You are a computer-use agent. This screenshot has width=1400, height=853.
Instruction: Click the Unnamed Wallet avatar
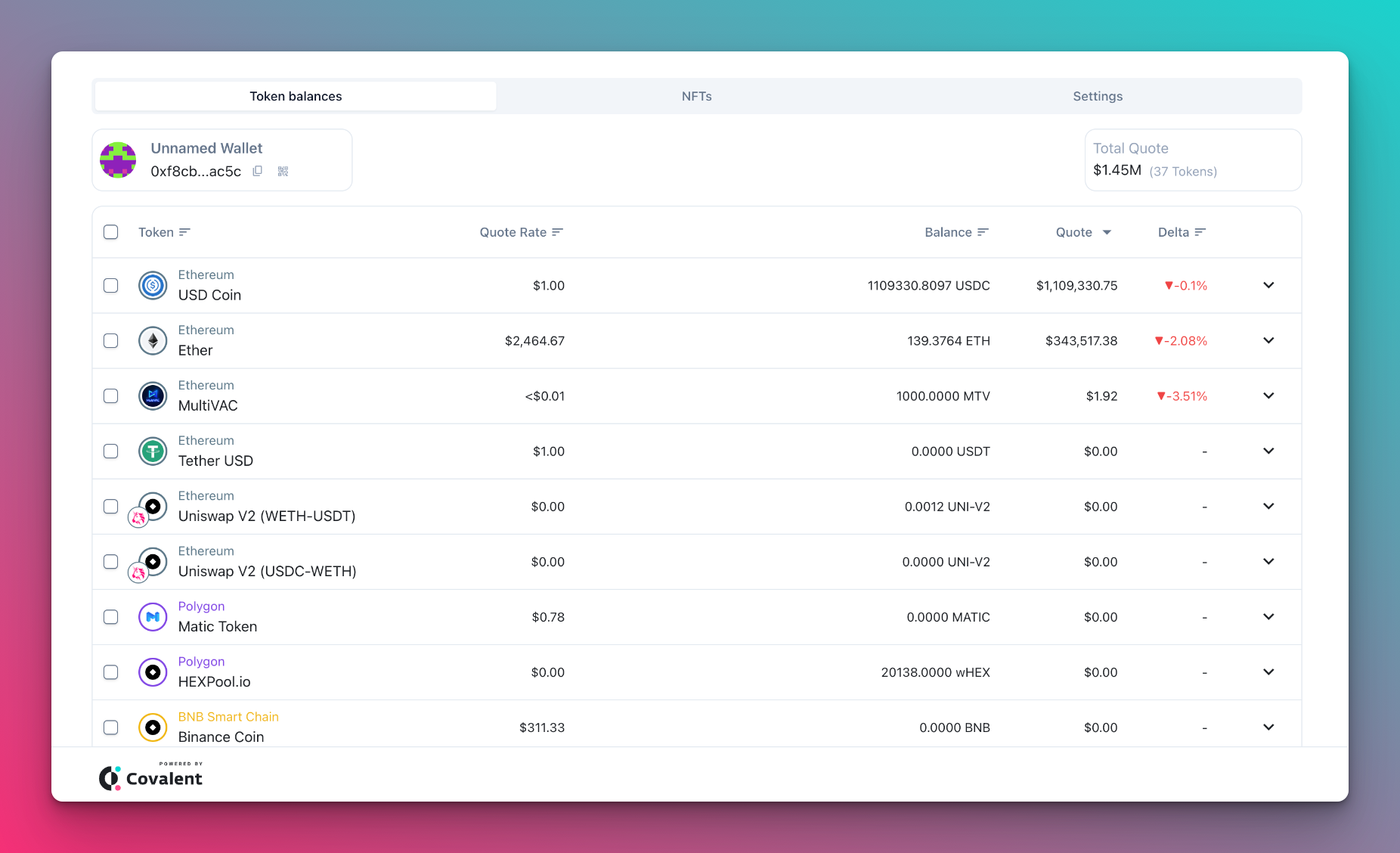[x=118, y=160]
